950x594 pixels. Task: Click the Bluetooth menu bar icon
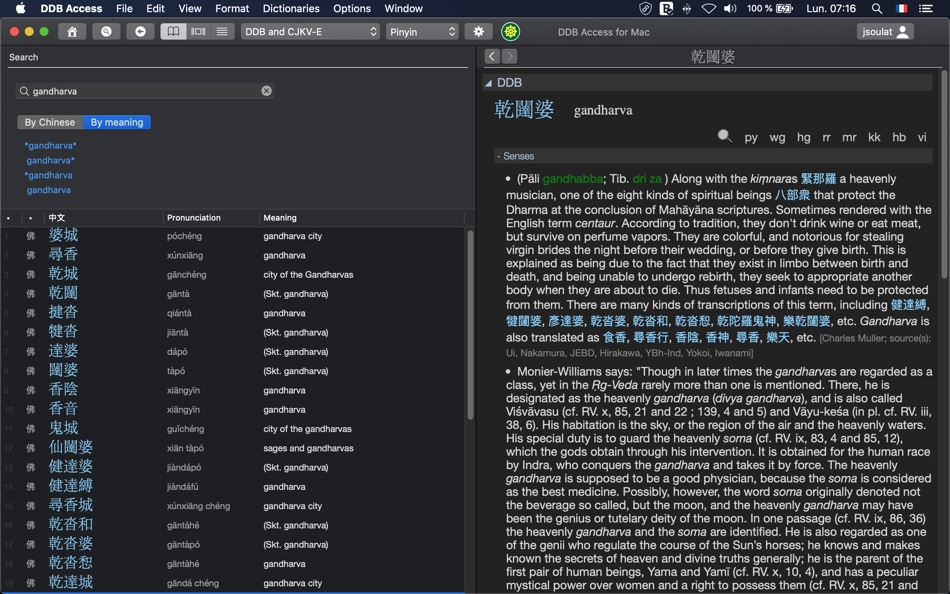(686, 8)
